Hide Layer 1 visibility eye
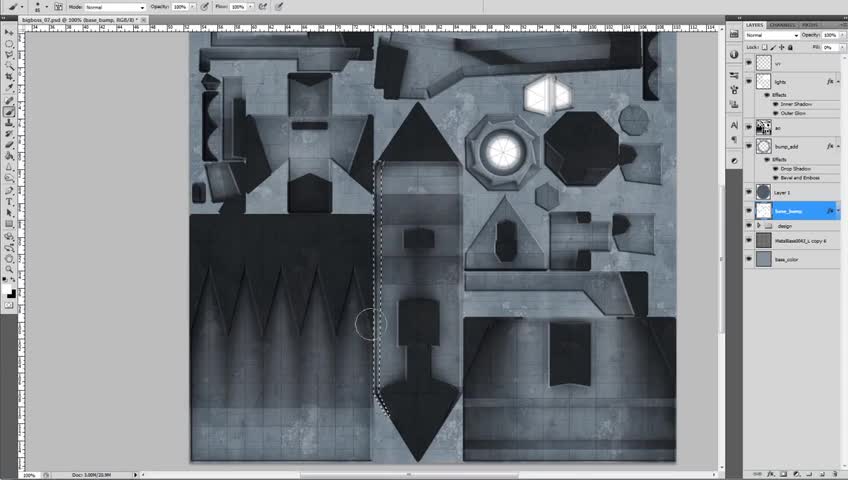The image size is (848, 480). tap(749, 192)
